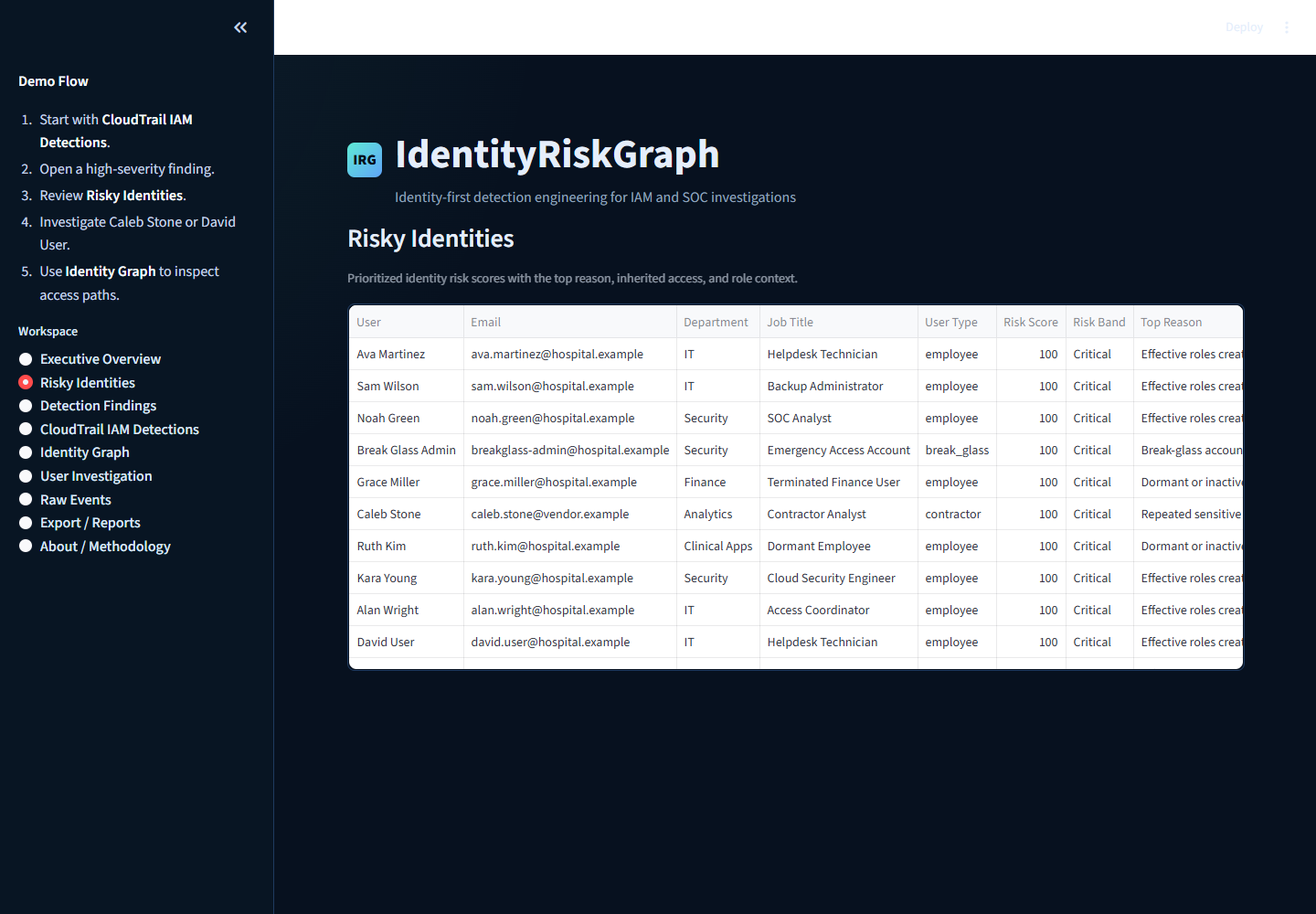Image resolution: width=1316 pixels, height=914 pixels.
Task: Click the Risk Band column header
Action: (1099, 322)
